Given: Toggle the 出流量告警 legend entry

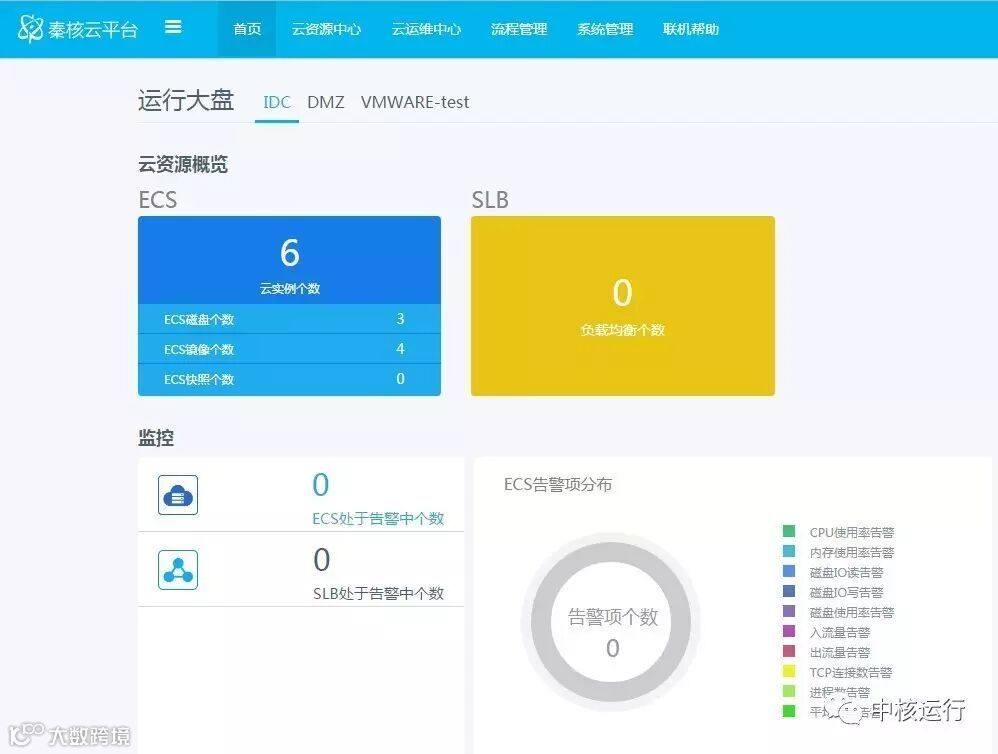Looking at the screenshot, I should point(826,652).
